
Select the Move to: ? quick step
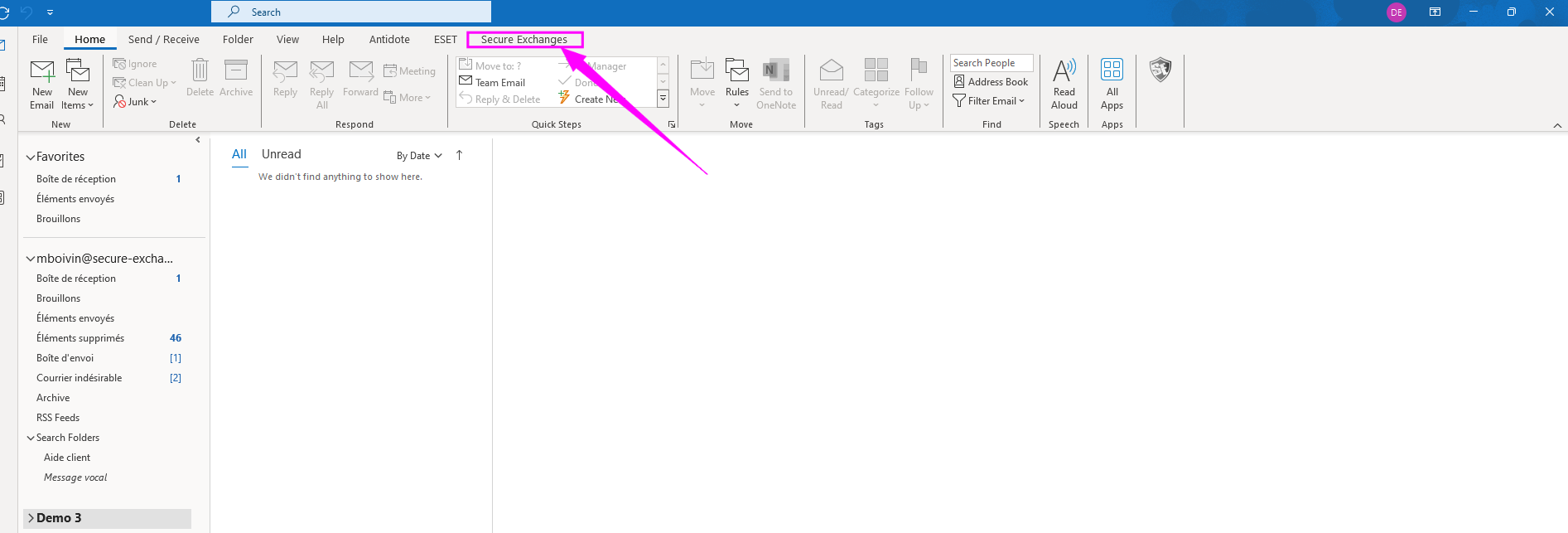pyautogui.click(x=490, y=65)
